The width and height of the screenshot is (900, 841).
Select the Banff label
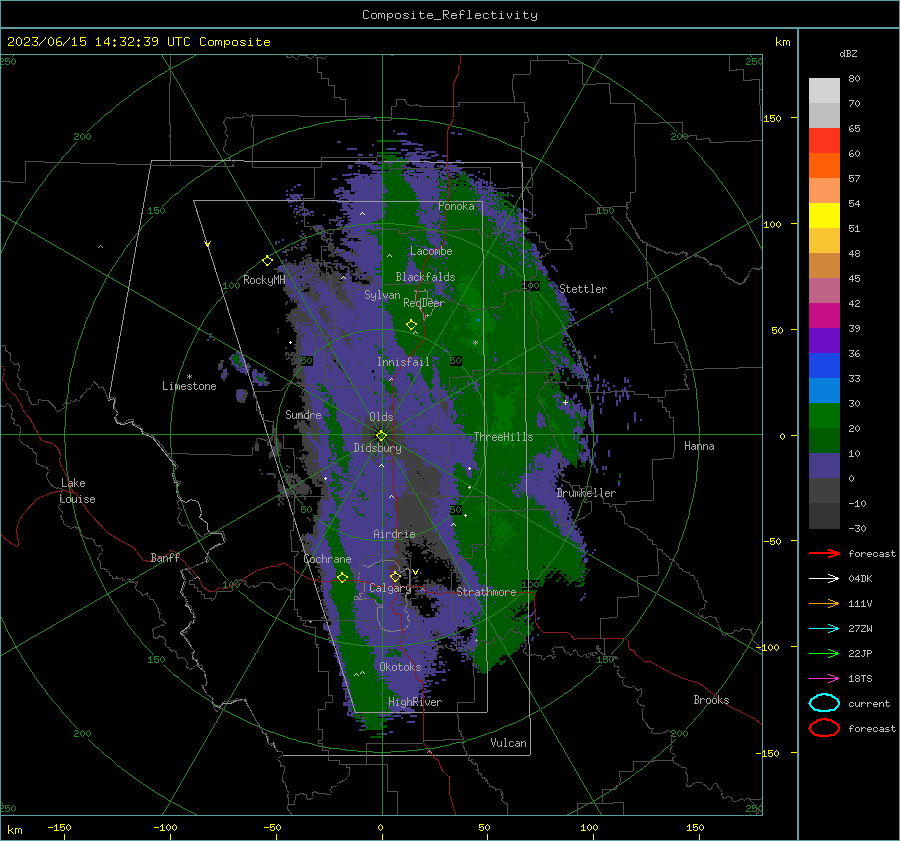[x=165, y=557]
